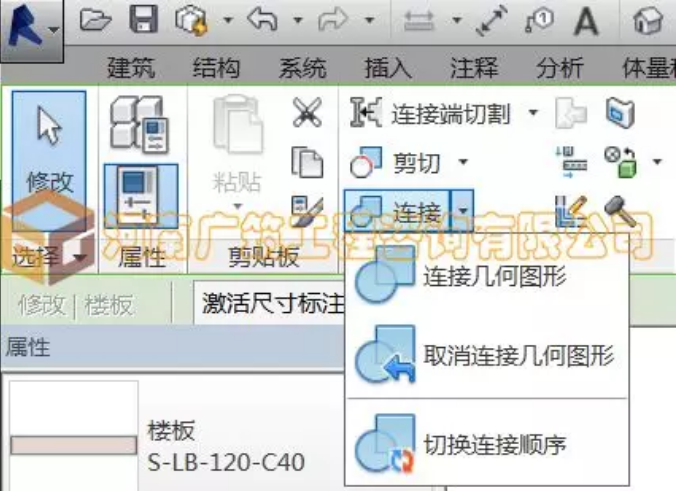Click the Copy to Clipboard icon
Viewport: 676px width, 491px height.
307,162
